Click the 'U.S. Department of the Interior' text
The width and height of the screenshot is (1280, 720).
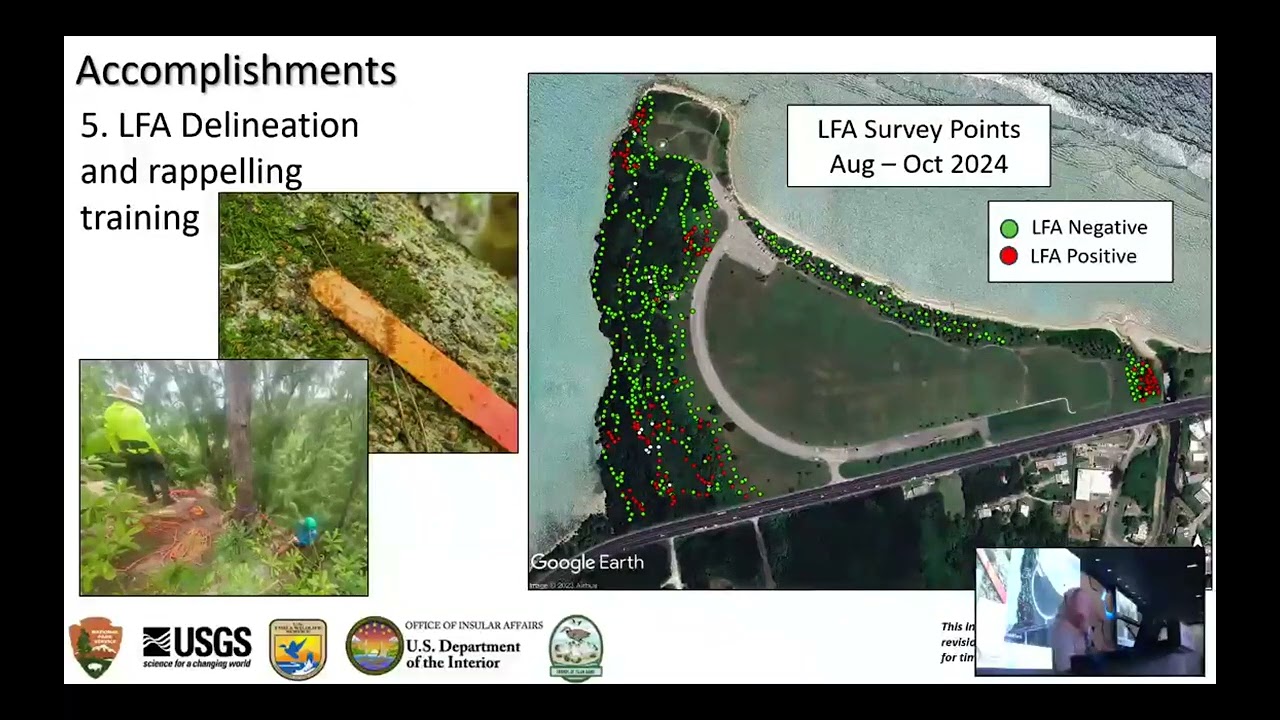pos(463,654)
